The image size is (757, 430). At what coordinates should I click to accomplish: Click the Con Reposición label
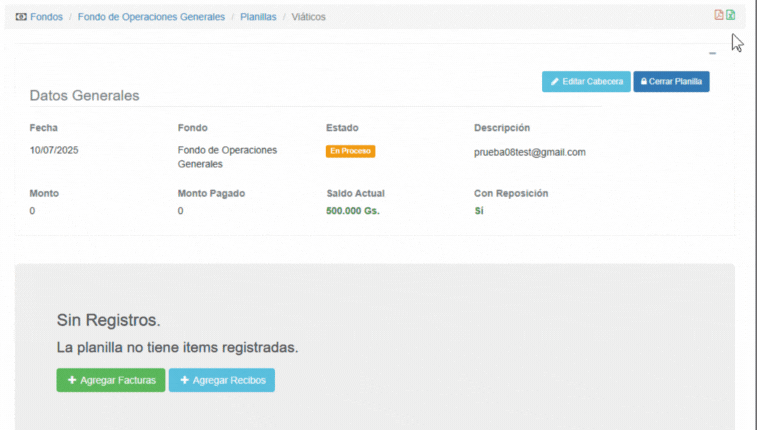click(511, 194)
